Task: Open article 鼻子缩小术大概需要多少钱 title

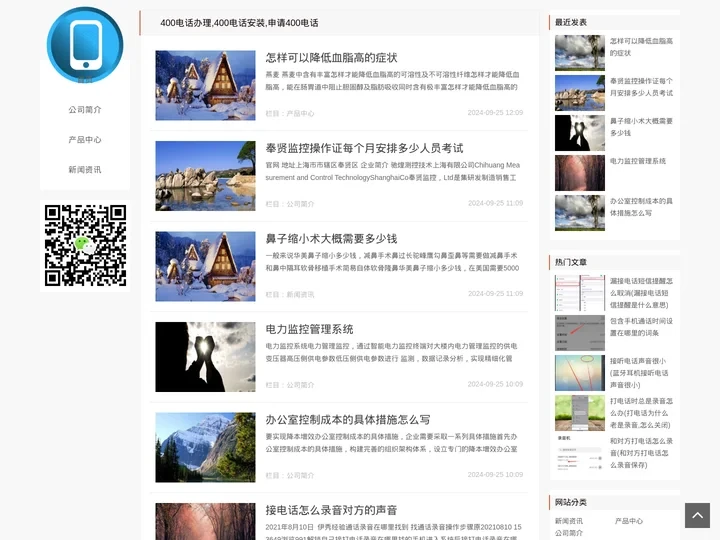Action: [331, 239]
